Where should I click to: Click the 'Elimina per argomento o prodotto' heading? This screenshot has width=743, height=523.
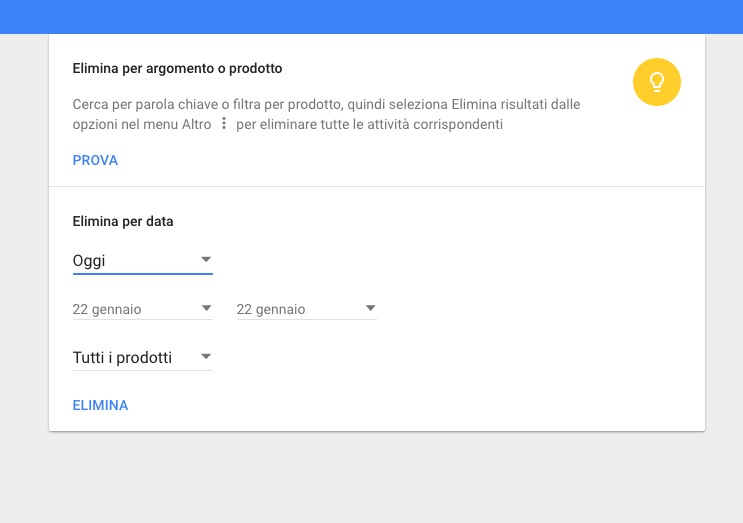point(177,69)
